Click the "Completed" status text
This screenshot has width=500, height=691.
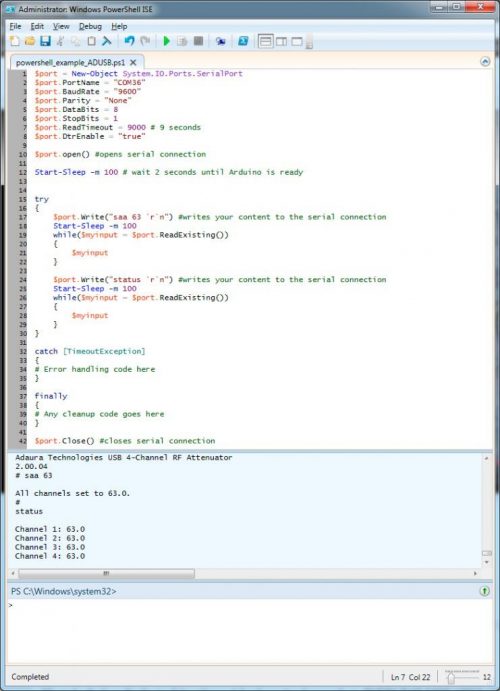[30, 677]
